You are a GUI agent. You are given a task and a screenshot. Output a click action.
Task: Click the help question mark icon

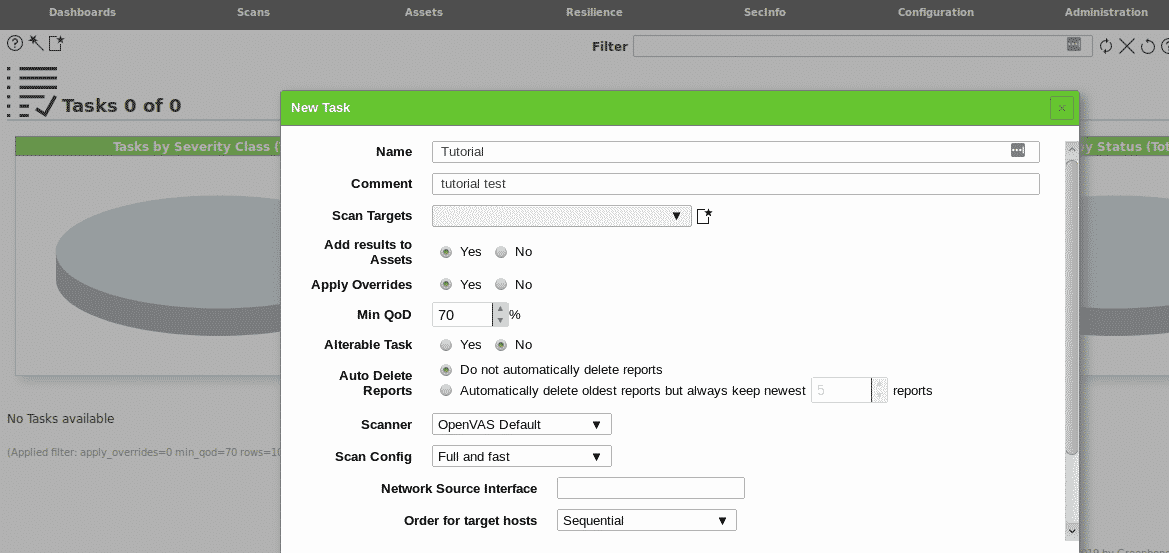pyautogui.click(x=15, y=43)
